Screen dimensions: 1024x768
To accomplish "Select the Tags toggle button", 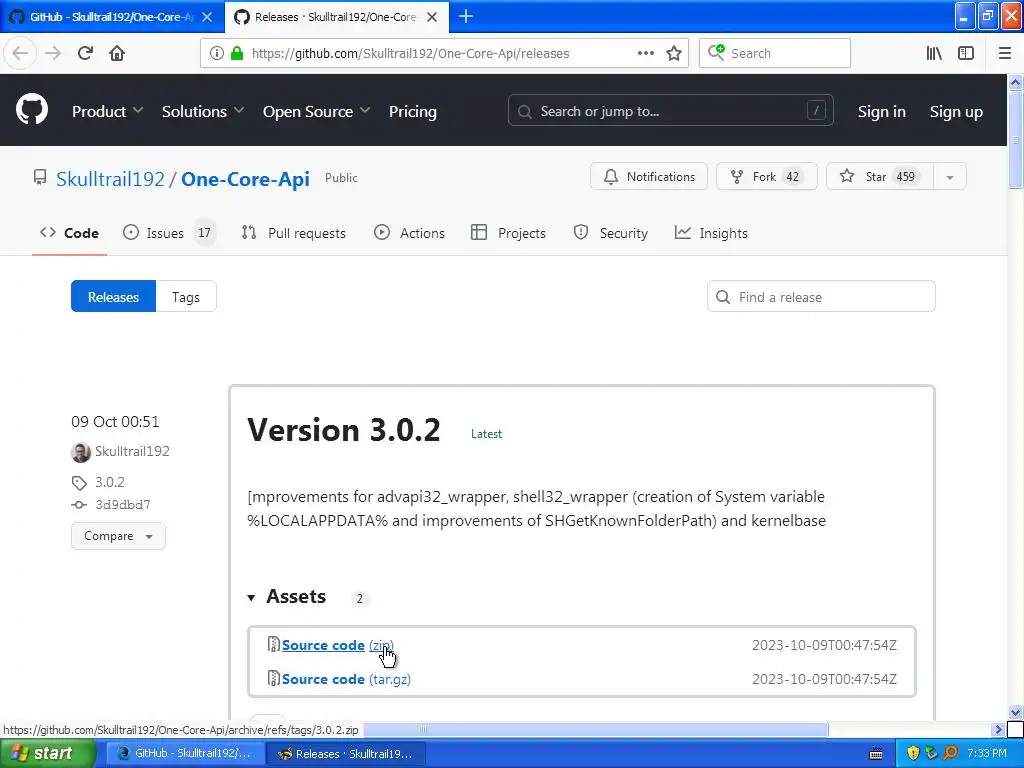I will 186,296.
